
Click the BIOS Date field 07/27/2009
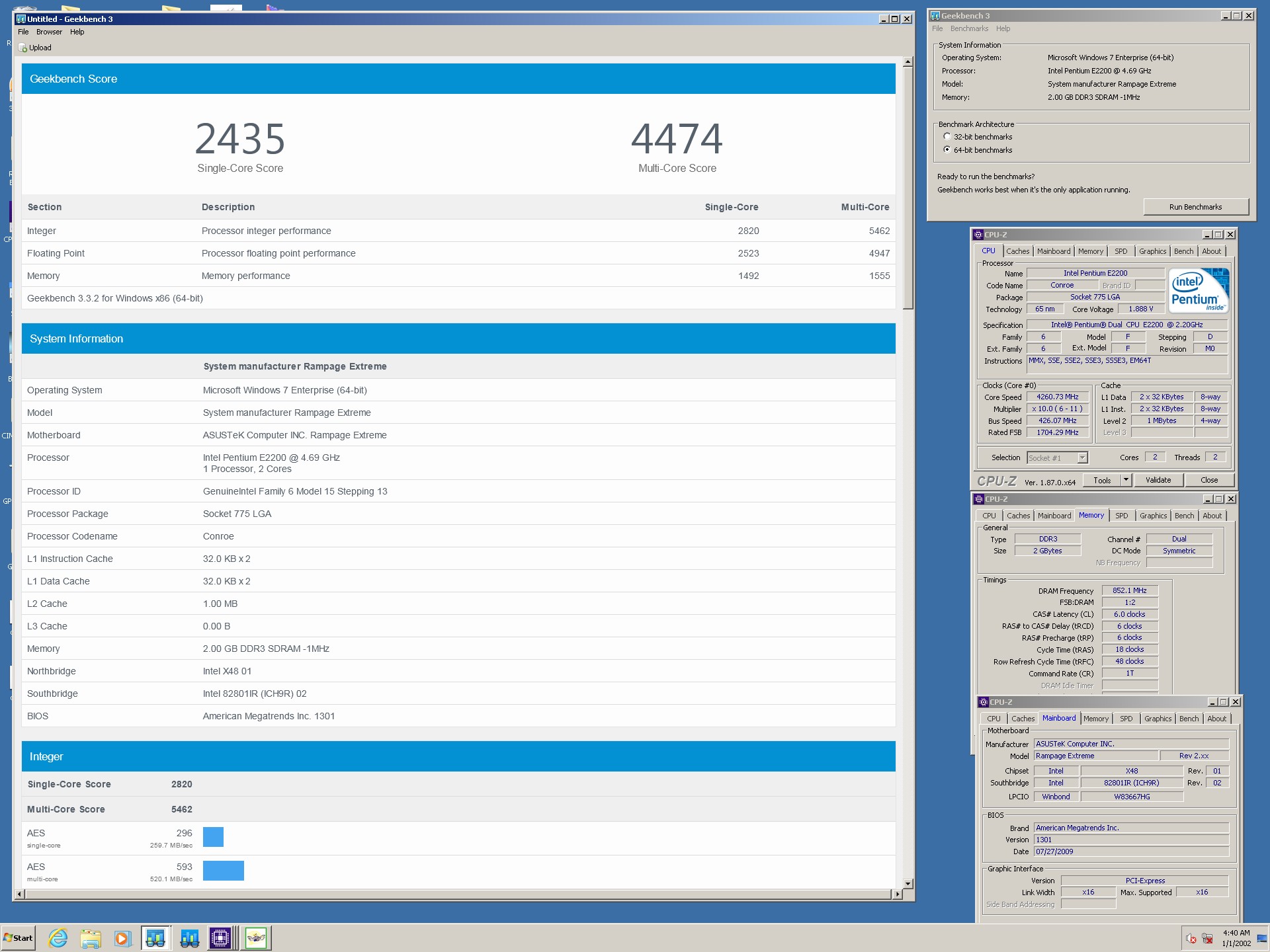click(x=1131, y=852)
